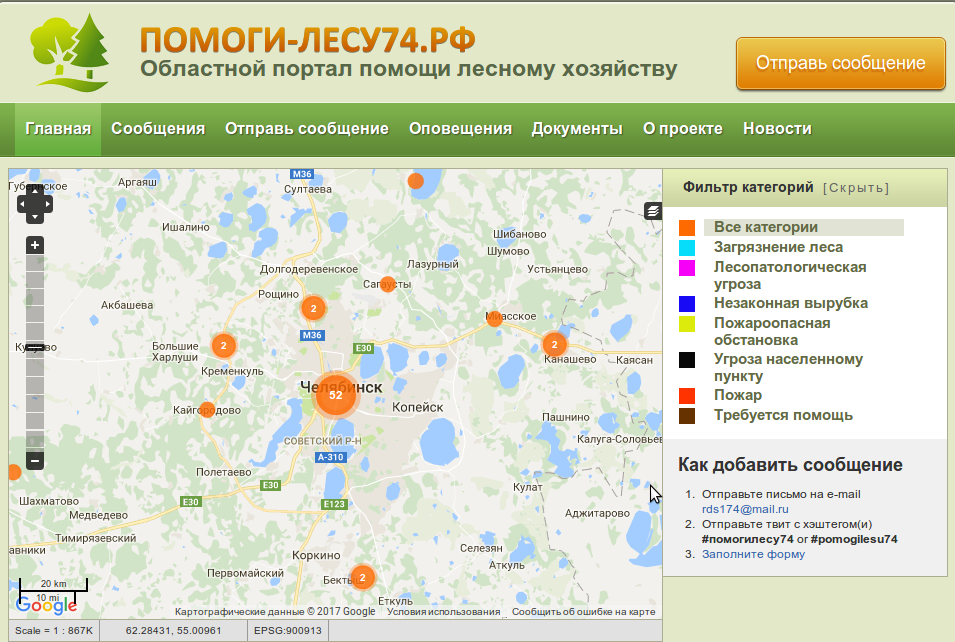Click the zoom slider handle on the map
The height and width of the screenshot is (642, 955).
pyautogui.click(x=35, y=347)
